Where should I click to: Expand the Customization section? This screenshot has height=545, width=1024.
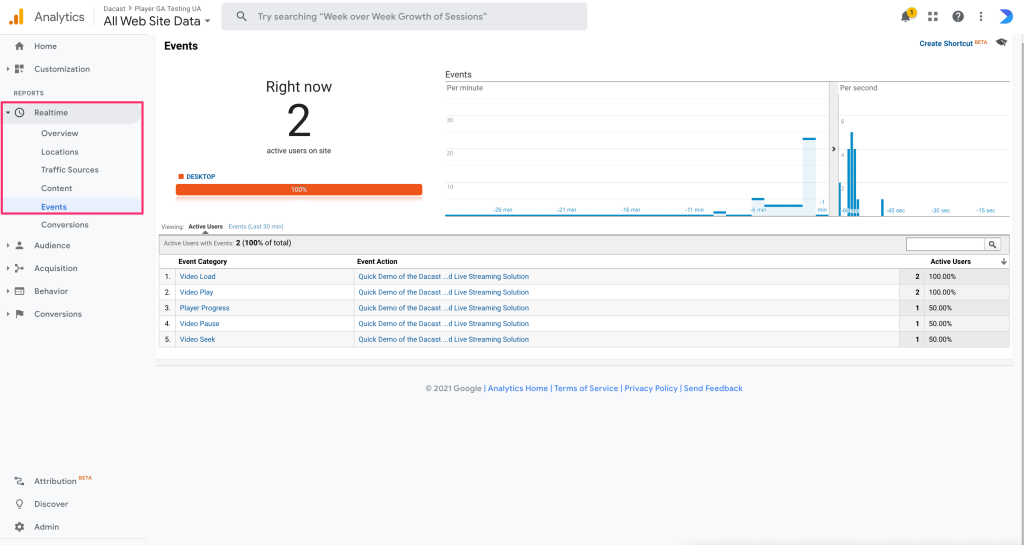(8, 69)
